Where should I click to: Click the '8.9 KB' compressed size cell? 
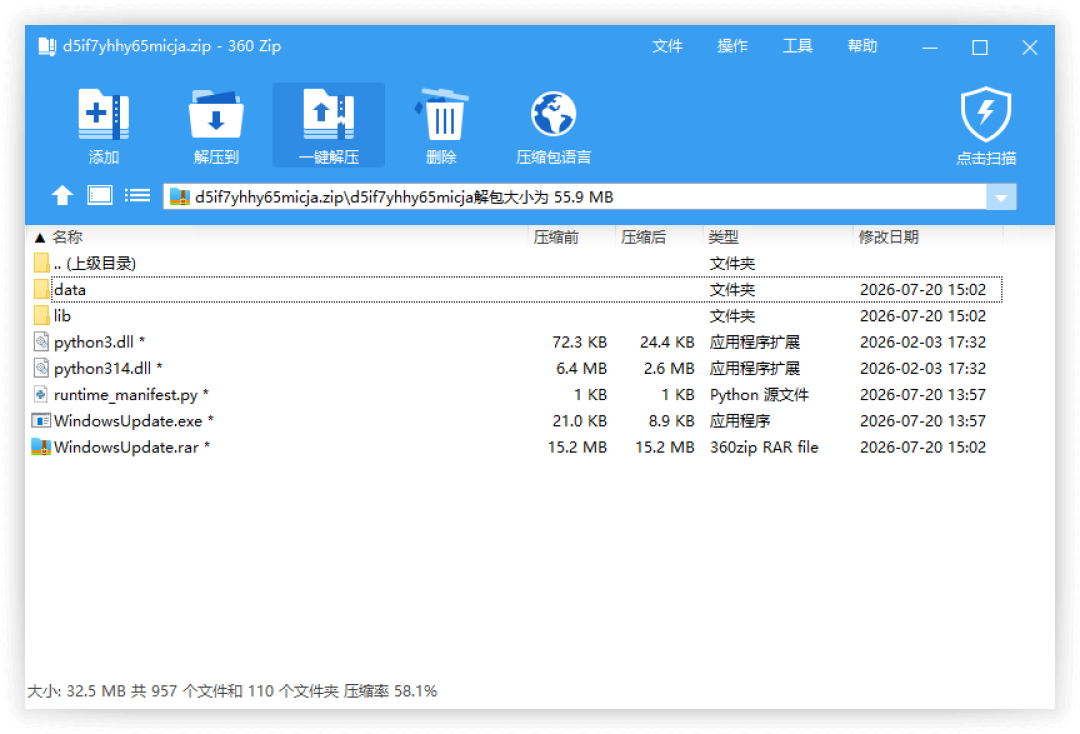coord(671,421)
